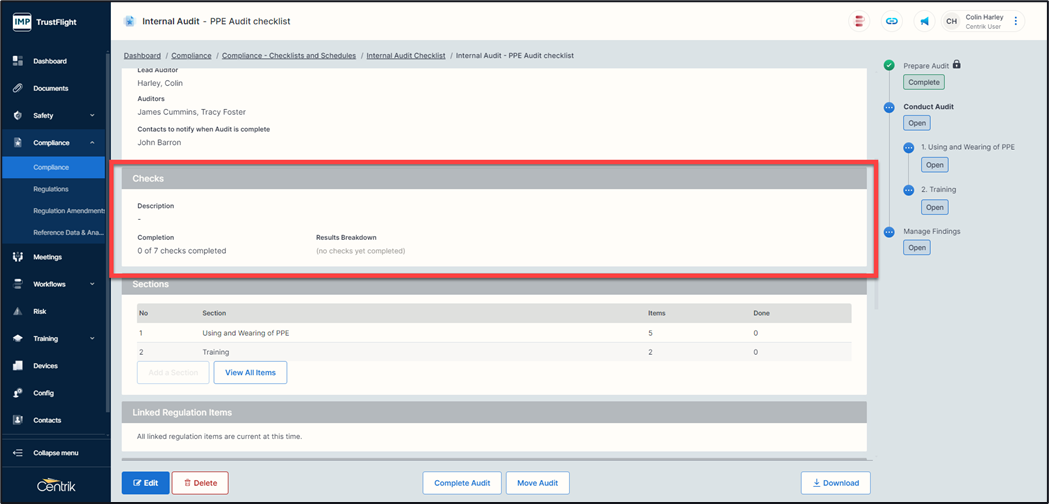The image size is (1049, 504).
Task: Click the Devices icon in sidebar
Action: point(18,366)
